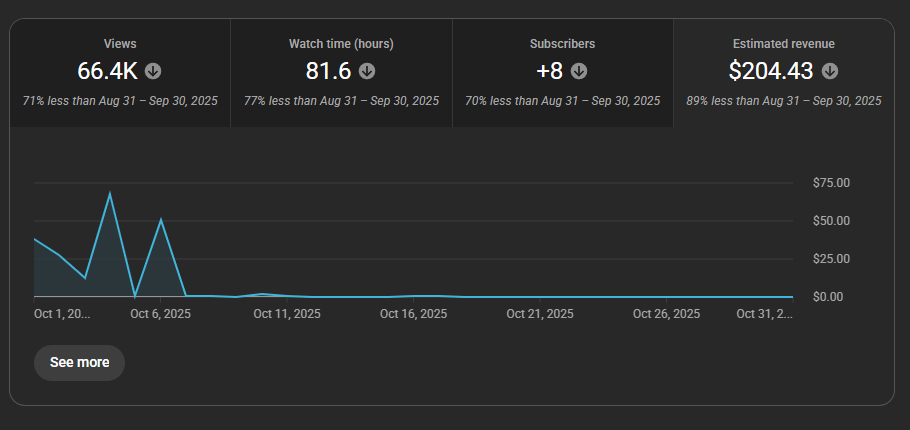
Task: Click the decrease arrow next to 81.6 hours
Action: click(367, 71)
